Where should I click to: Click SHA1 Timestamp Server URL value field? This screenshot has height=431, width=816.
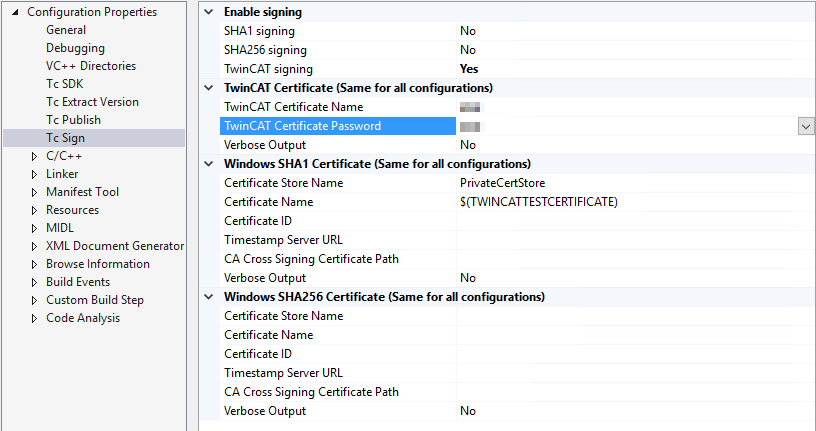coord(635,240)
